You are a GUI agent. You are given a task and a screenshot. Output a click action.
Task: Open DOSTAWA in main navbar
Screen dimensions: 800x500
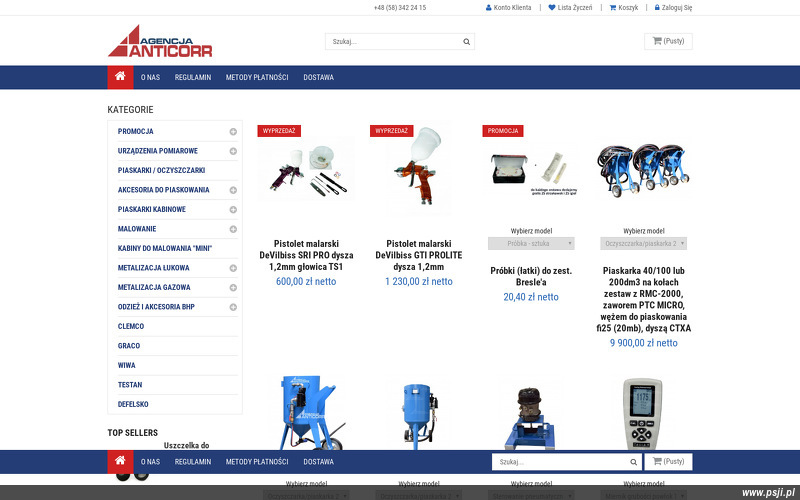click(318, 78)
